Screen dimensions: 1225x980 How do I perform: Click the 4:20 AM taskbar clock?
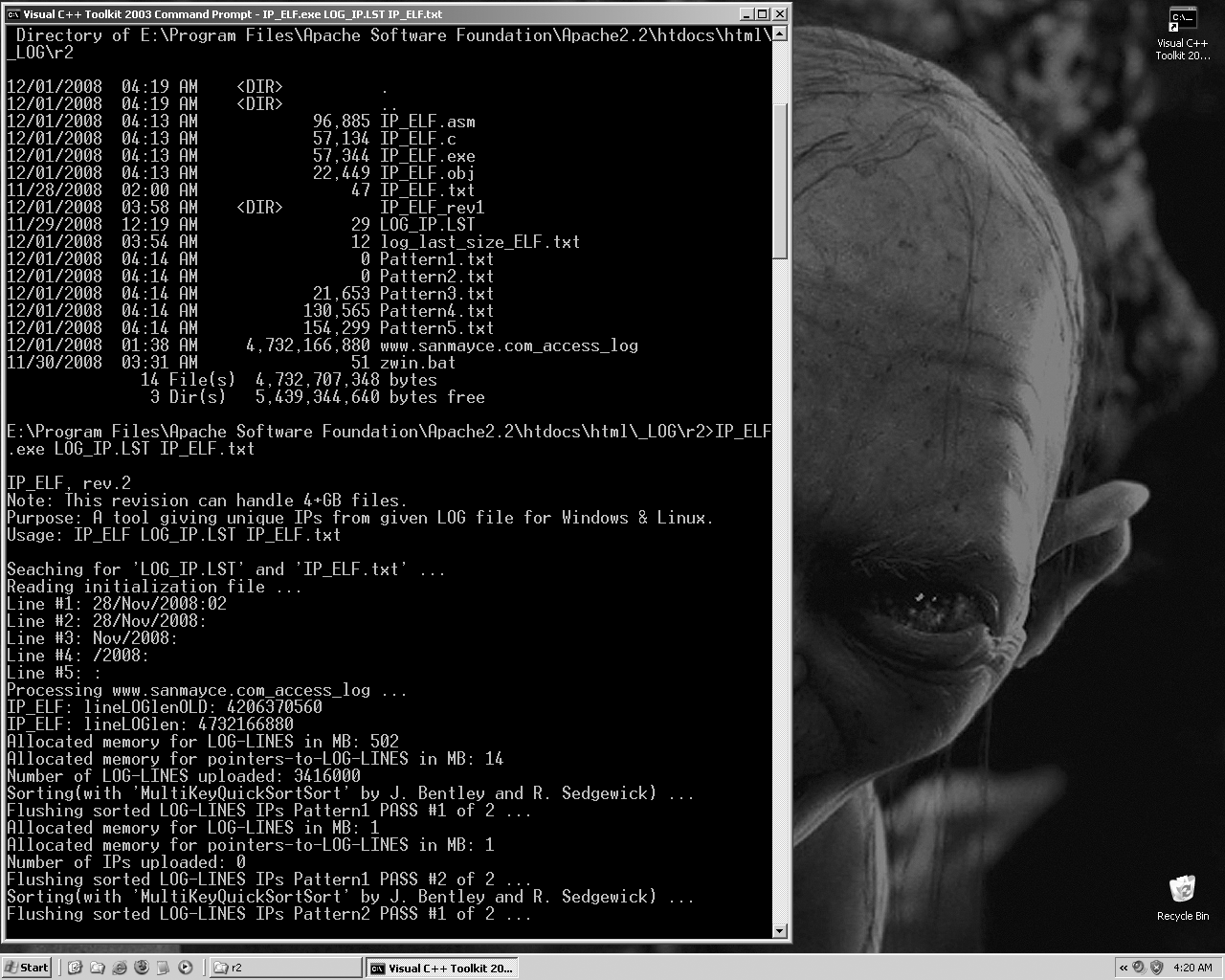[x=1192, y=968]
